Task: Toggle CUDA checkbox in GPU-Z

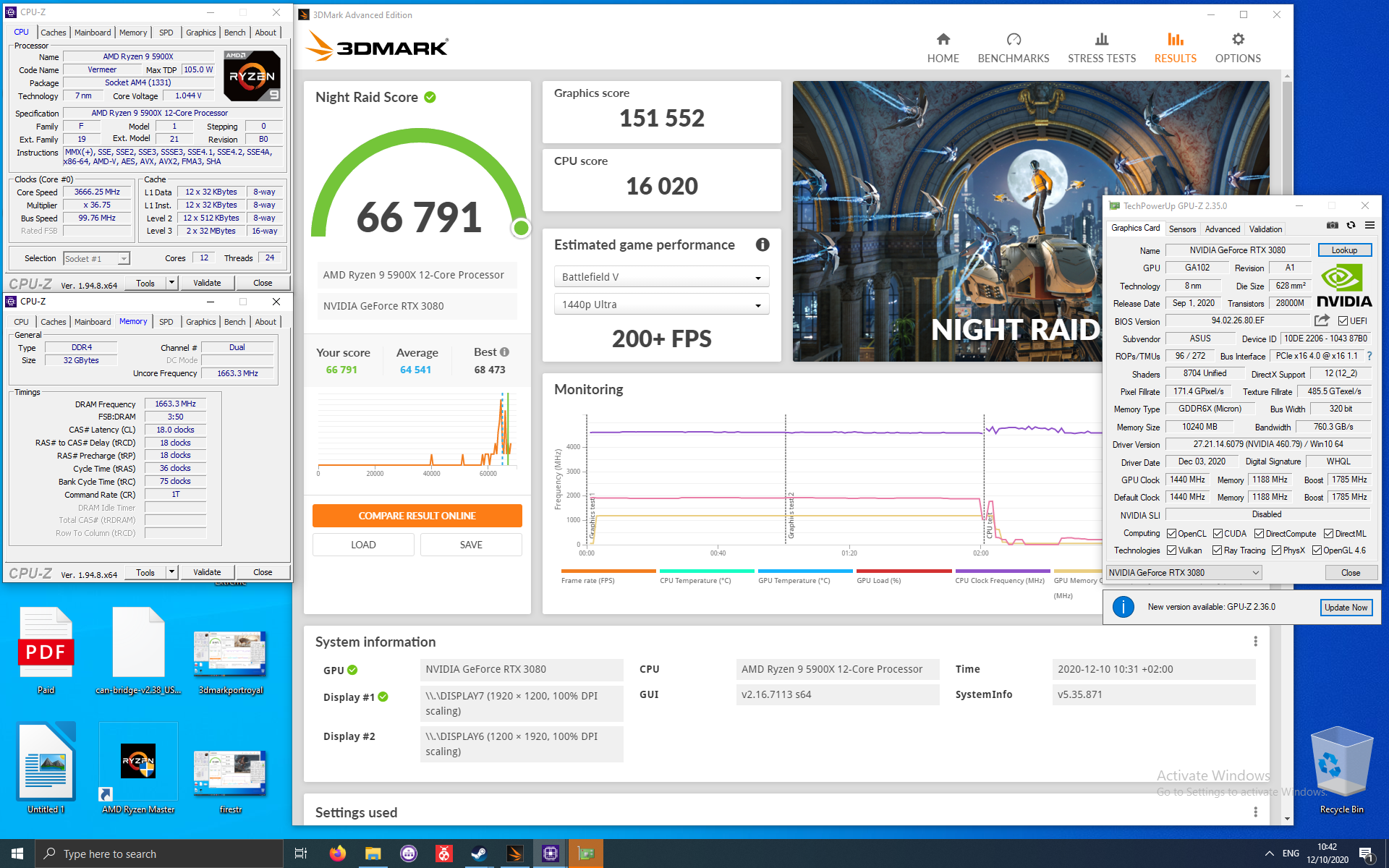Action: click(x=1218, y=534)
